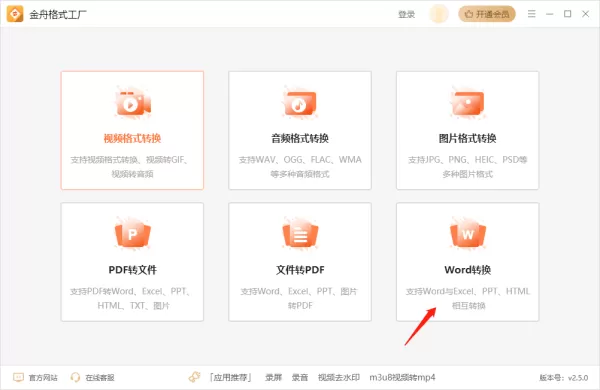Open PDF转文件 title

tap(132, 270)
